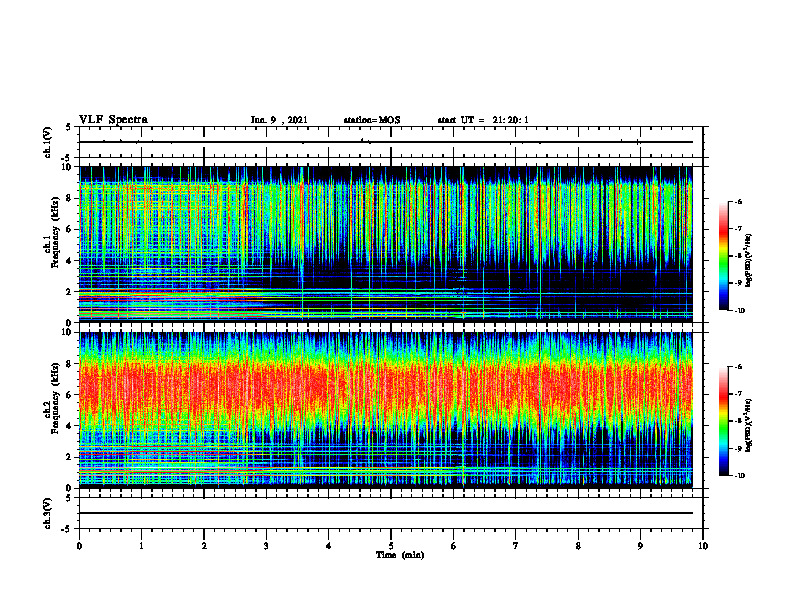Click the "ch.1(V)" axis label
This screenshot has width=792, height=612.
point(48,142)
